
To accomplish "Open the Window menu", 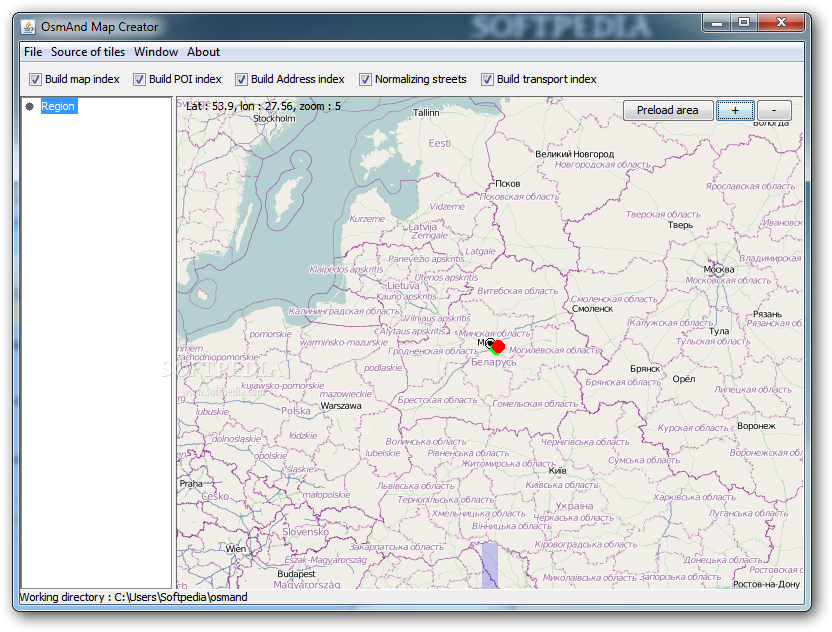I will (156, 52).
